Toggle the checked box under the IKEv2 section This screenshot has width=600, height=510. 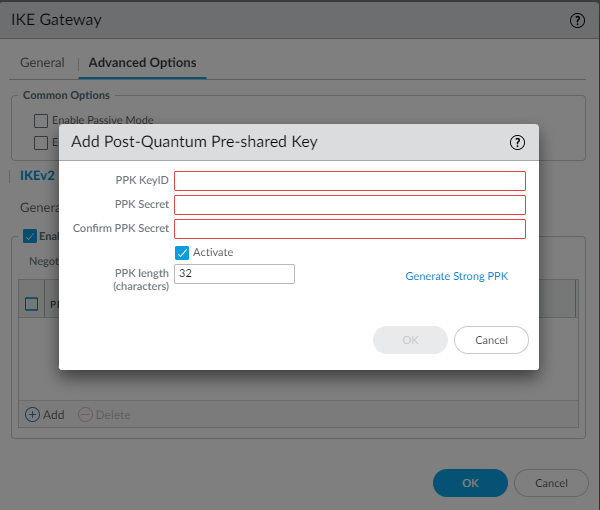(30, 237)
